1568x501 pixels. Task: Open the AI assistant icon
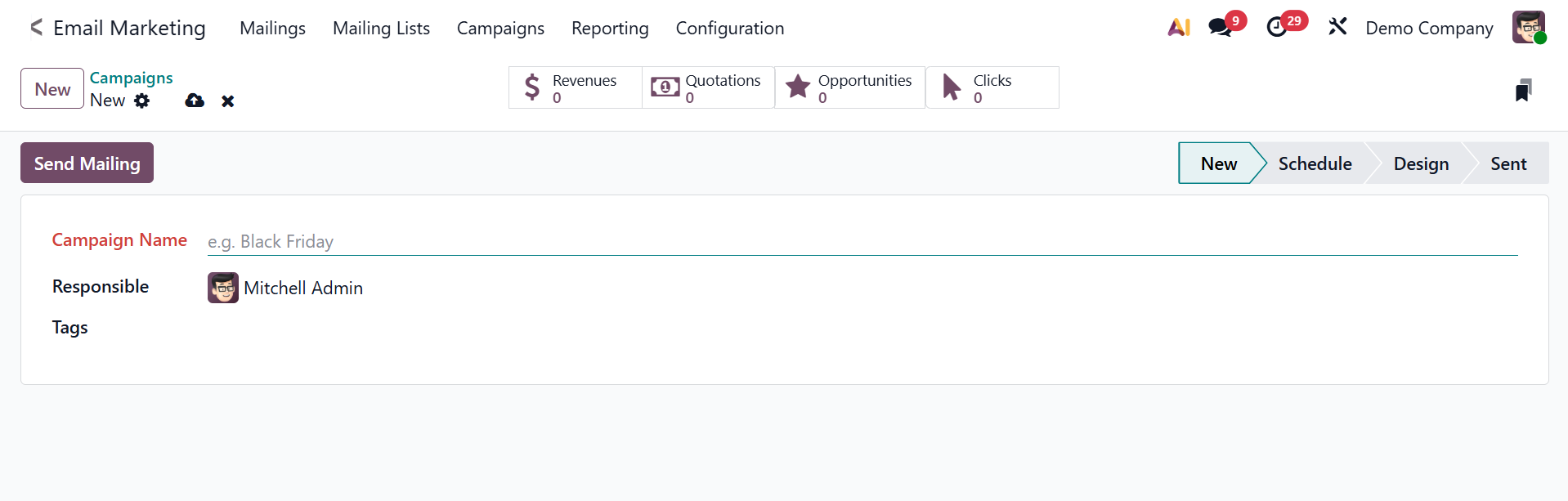1178,28
